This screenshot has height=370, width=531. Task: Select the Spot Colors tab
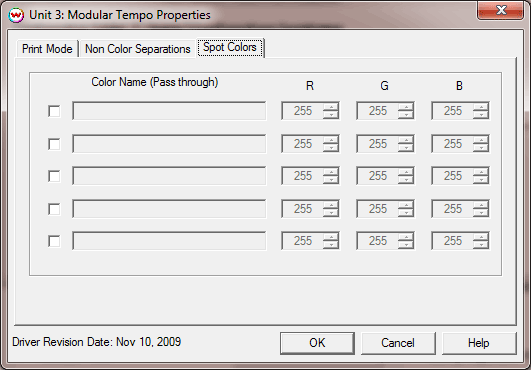(x=230, y=47)
